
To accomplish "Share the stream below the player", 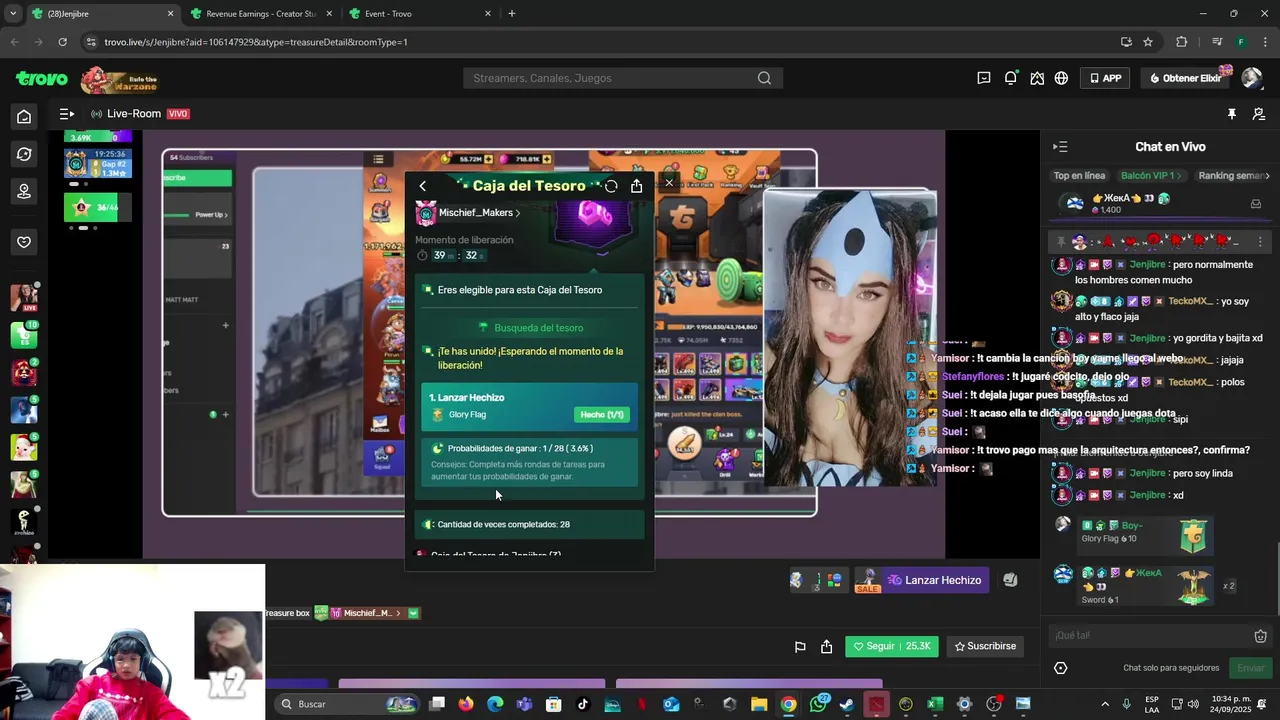I will [x=826, y=647].
